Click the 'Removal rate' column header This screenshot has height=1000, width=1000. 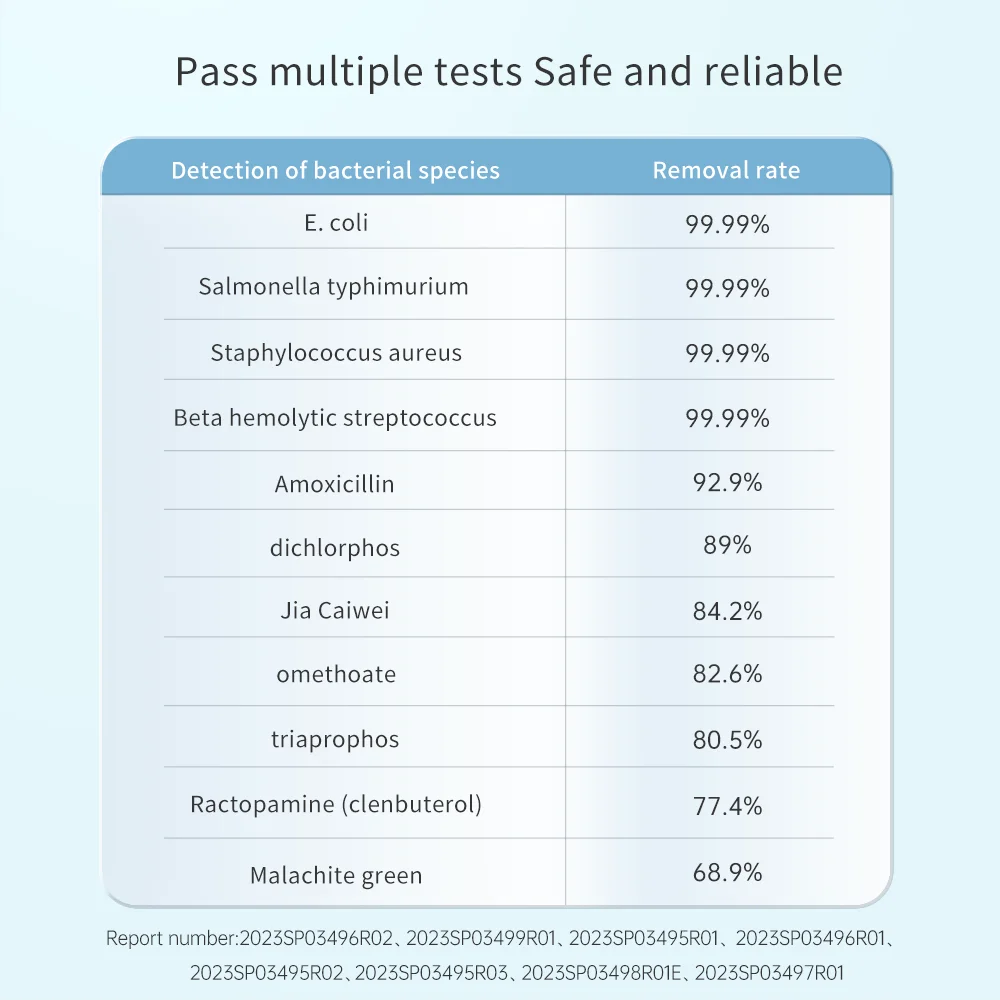(x=726, y=170)
